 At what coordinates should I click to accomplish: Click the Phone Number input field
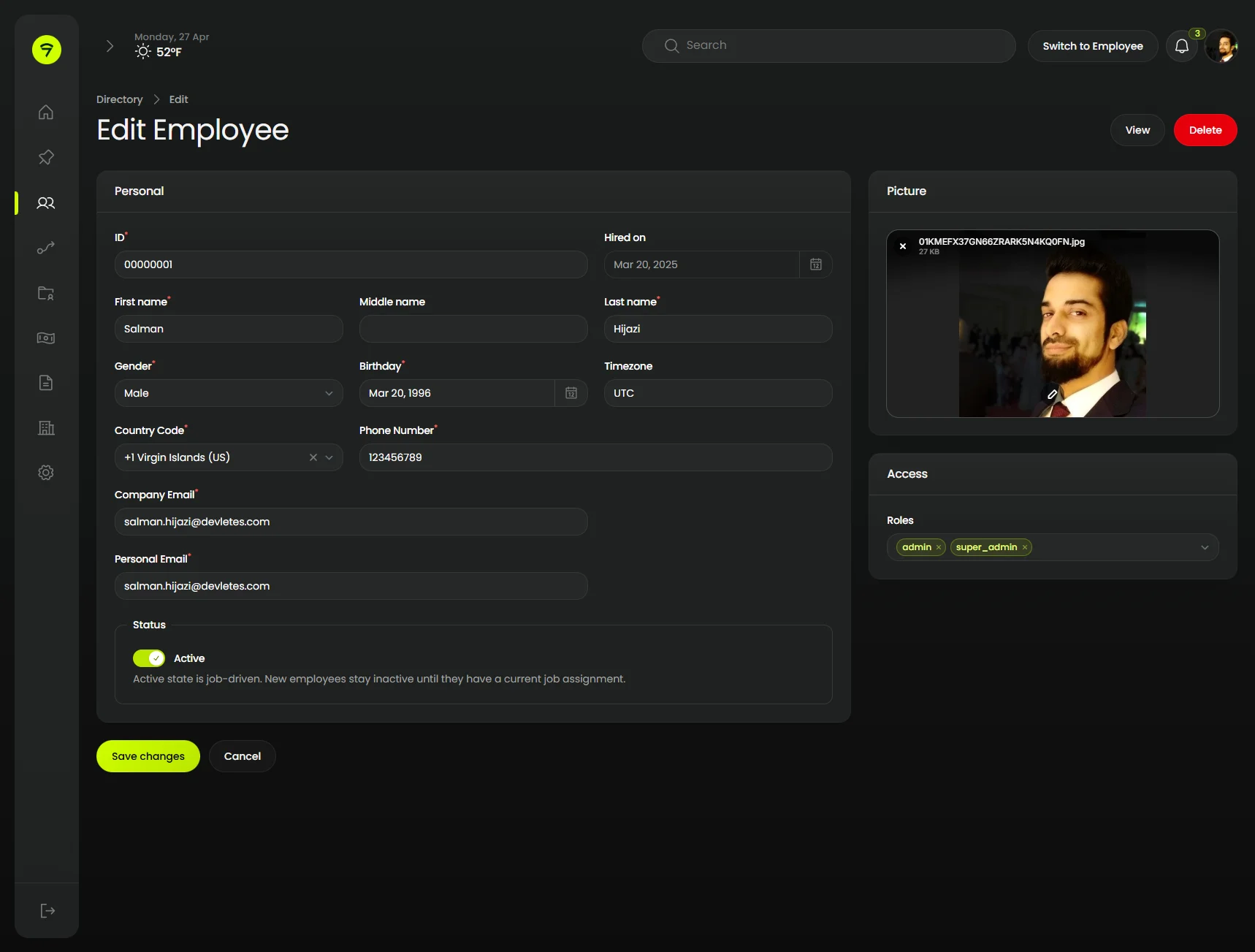[x=595, y=457]
